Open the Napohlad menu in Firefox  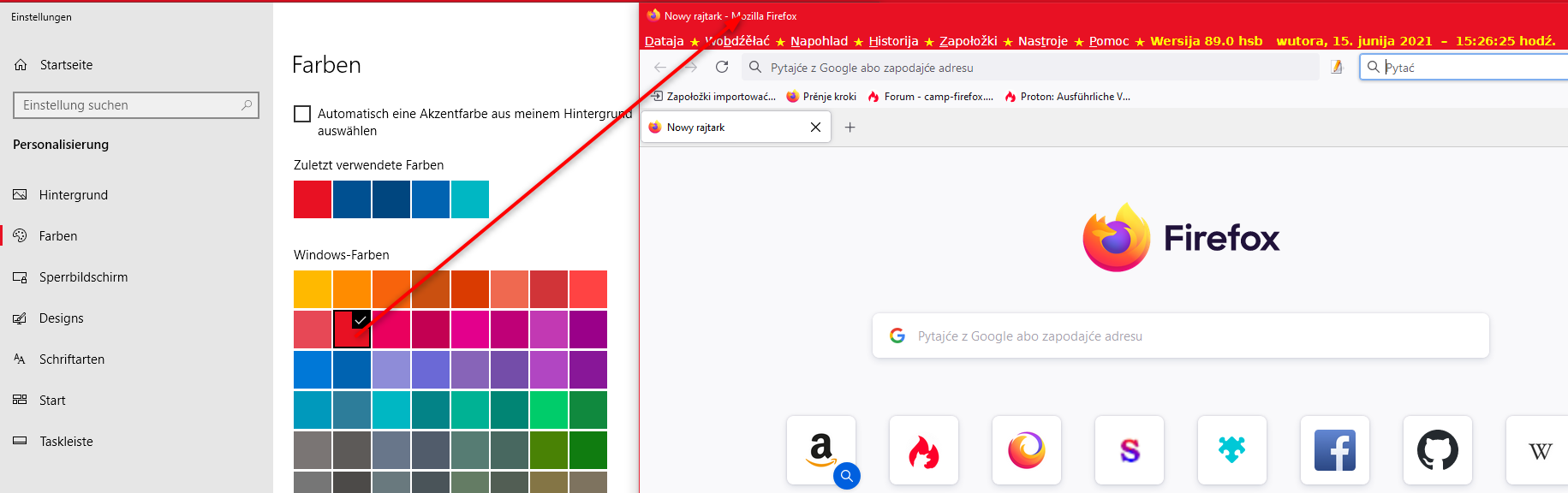pyautogui.click(x=819, y=41)
